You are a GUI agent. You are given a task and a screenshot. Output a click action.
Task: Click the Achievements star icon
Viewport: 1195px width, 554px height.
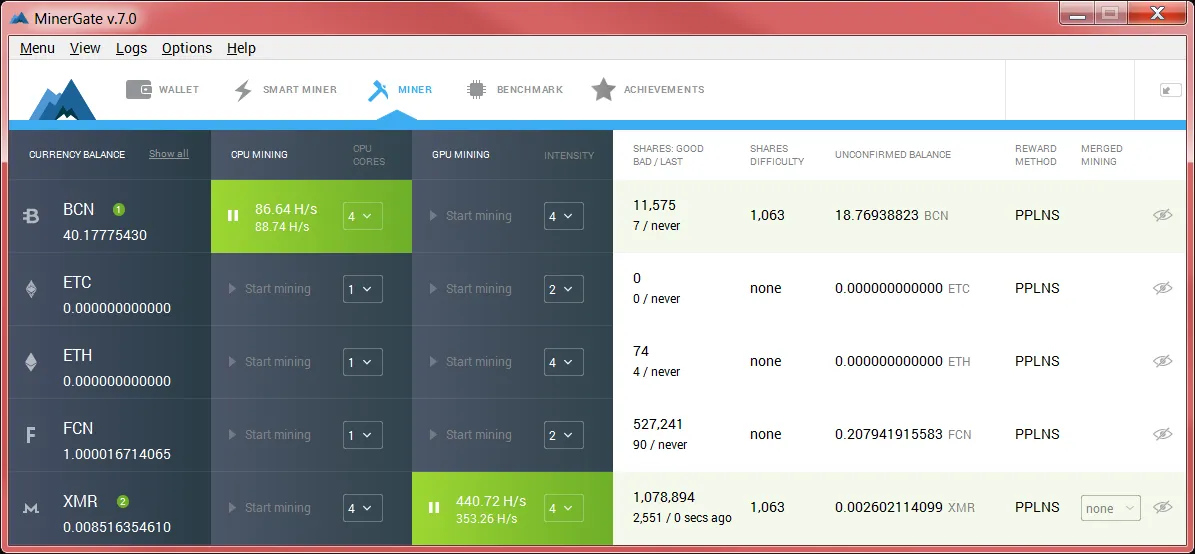pyautogui.click(x=604, y=90)
